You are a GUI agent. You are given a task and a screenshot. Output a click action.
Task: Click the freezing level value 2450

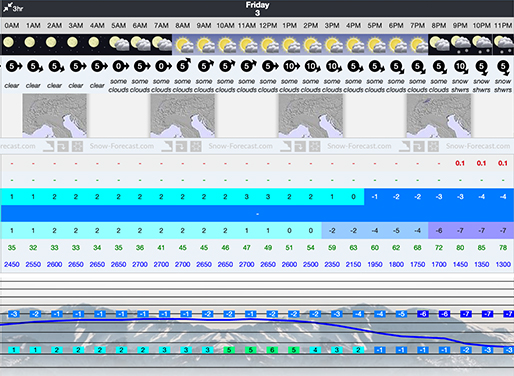click(12, 264)
